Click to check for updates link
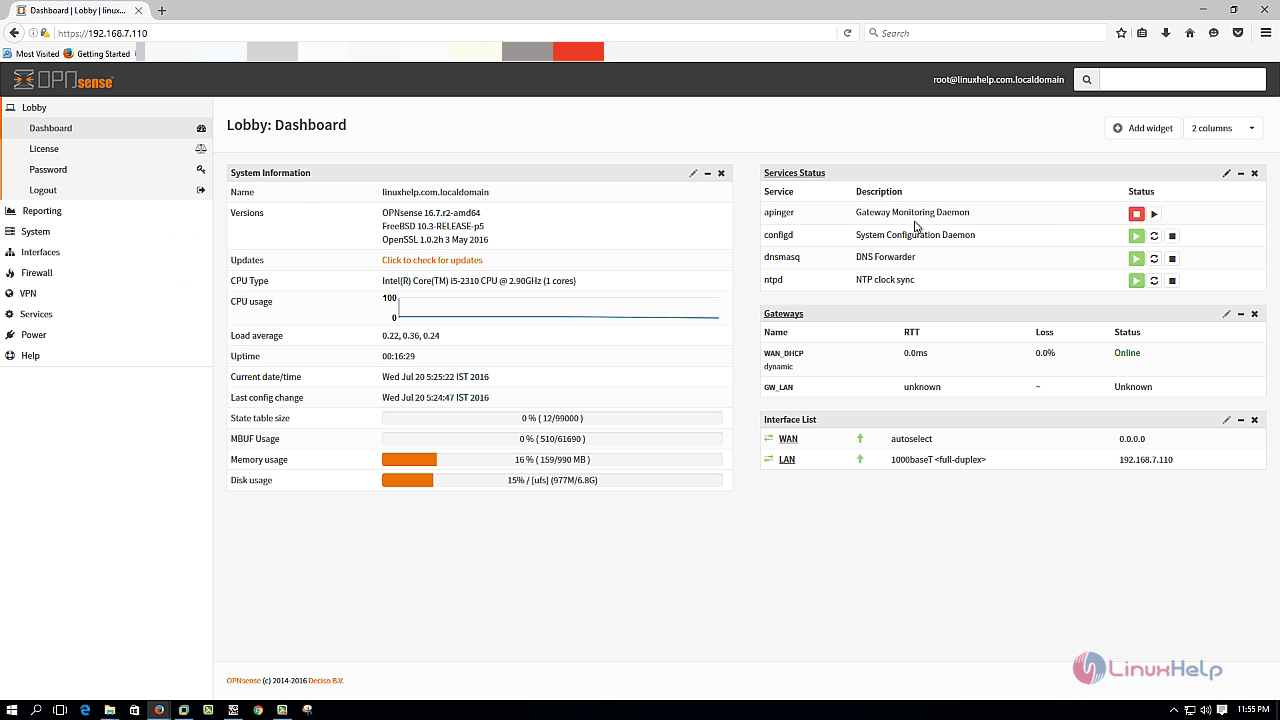The width and height of the screenshot is (1280, 720). 432,260
